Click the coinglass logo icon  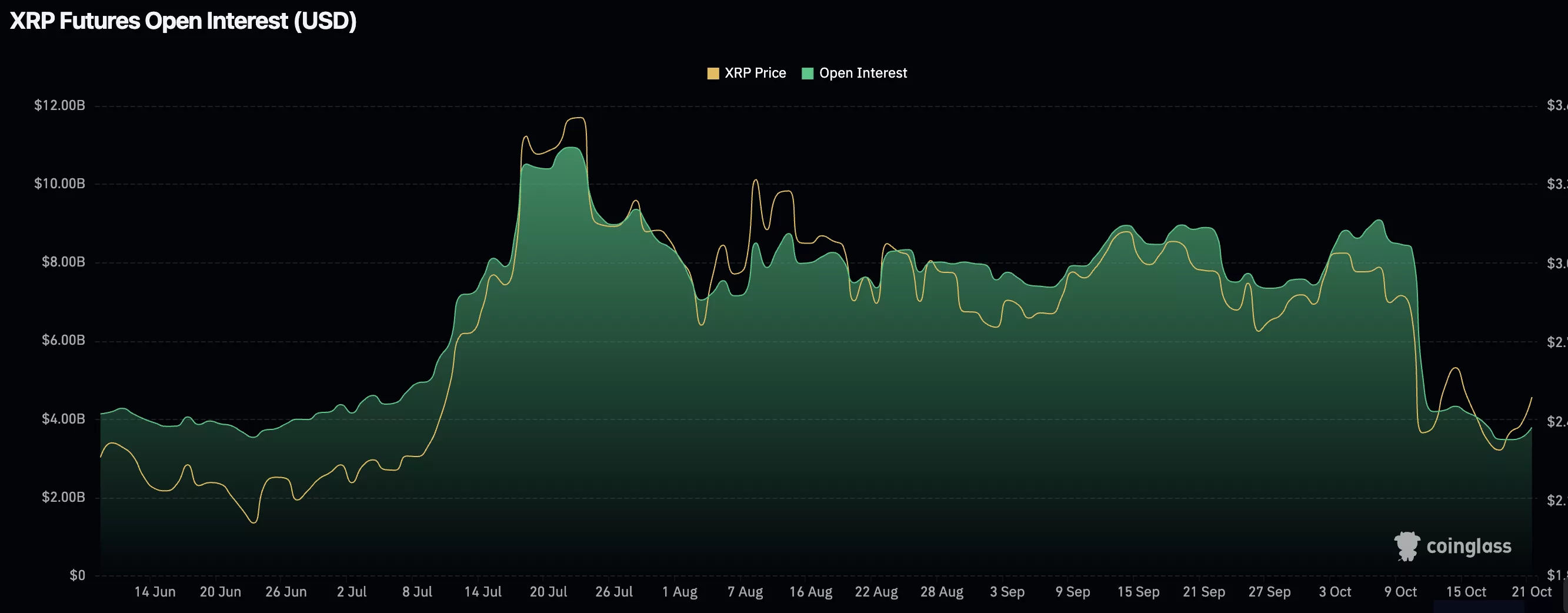1406,545
